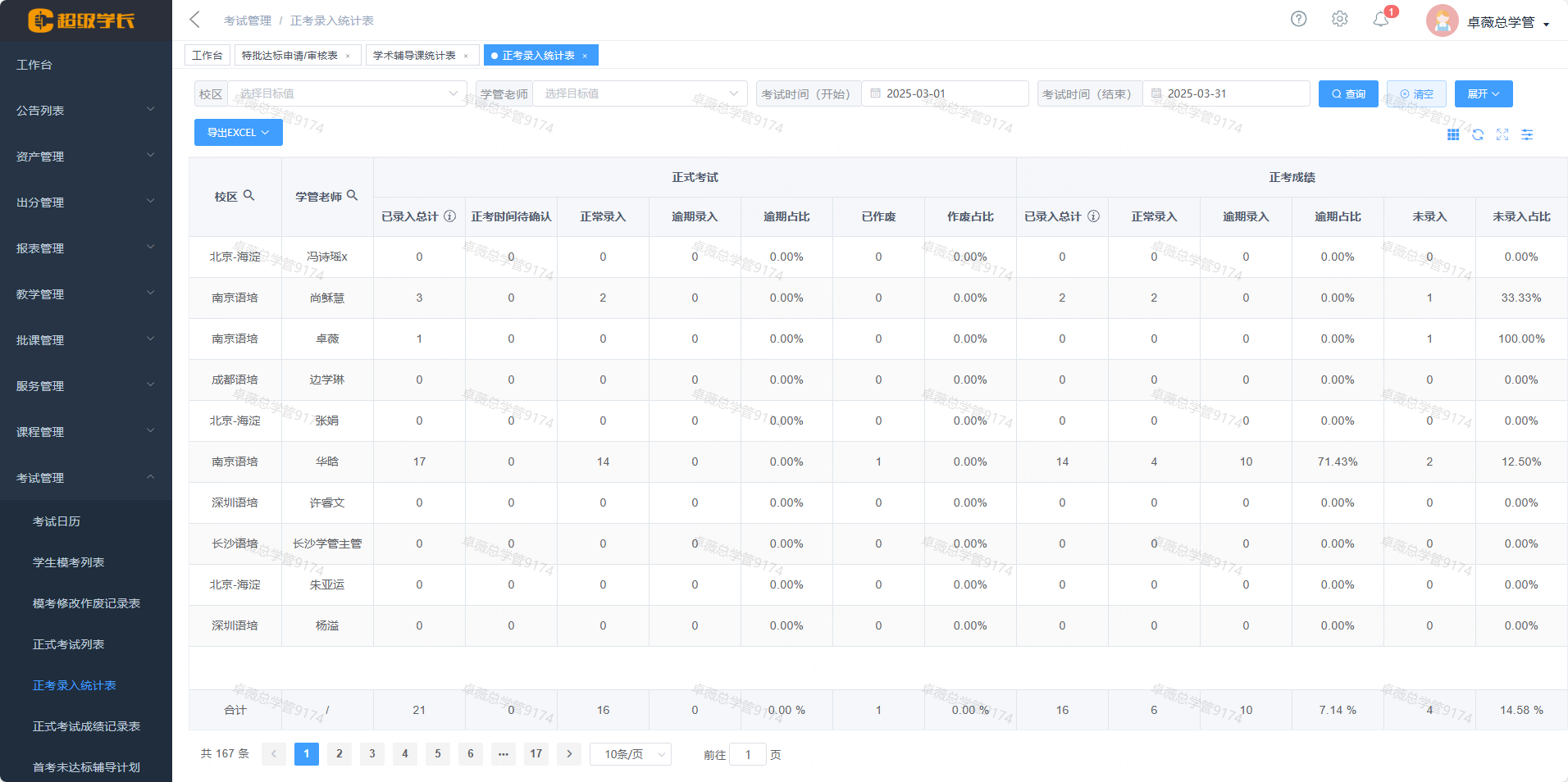This screenshot has height=782, width=1568.
Task: Open the 10条/页 page size selector
Action: [630, 754]
